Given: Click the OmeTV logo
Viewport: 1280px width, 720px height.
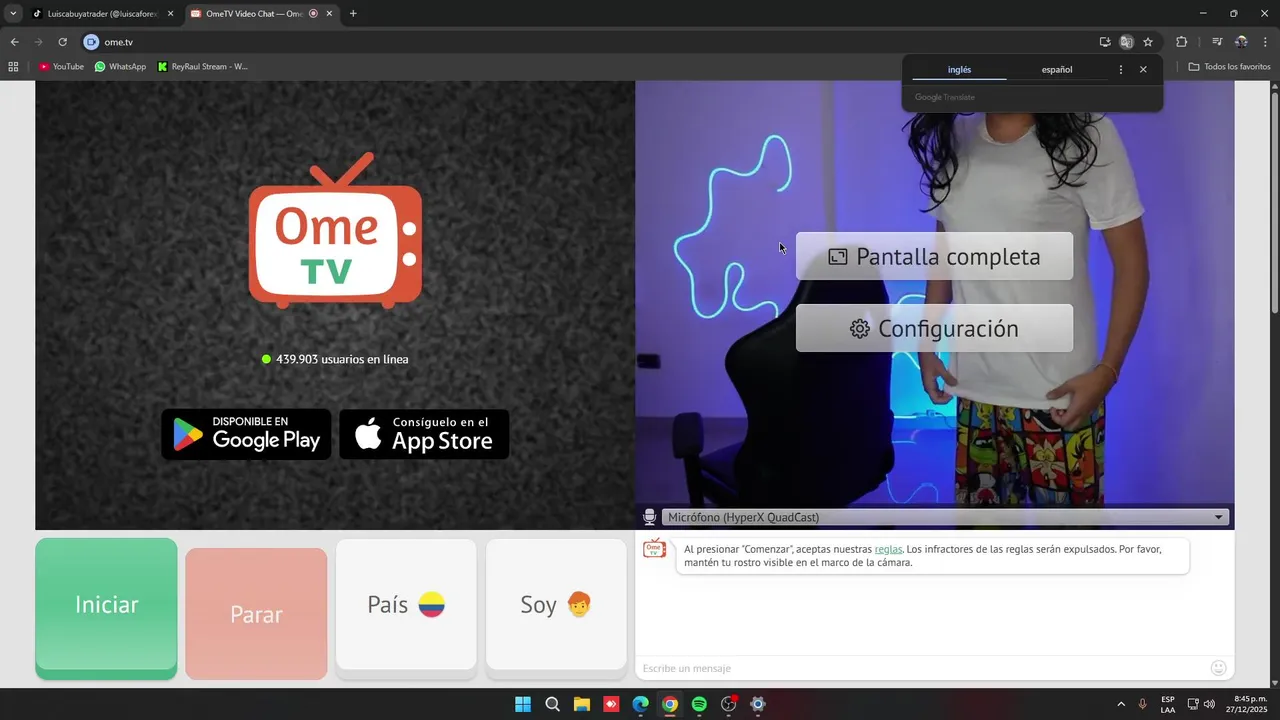Looking at the screenshot, I should coord(335,230).
